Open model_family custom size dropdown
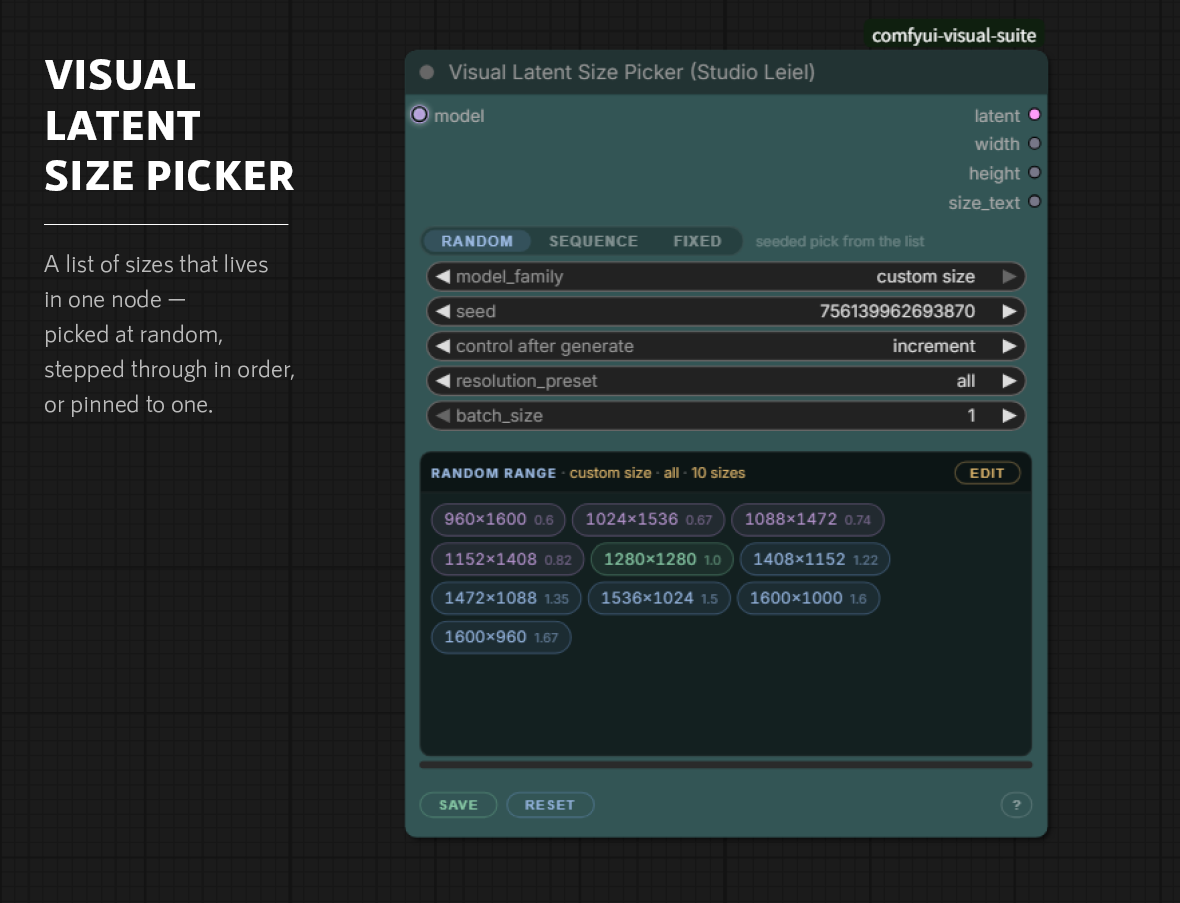The image size is (1180, 903). (x=726, y=276)
